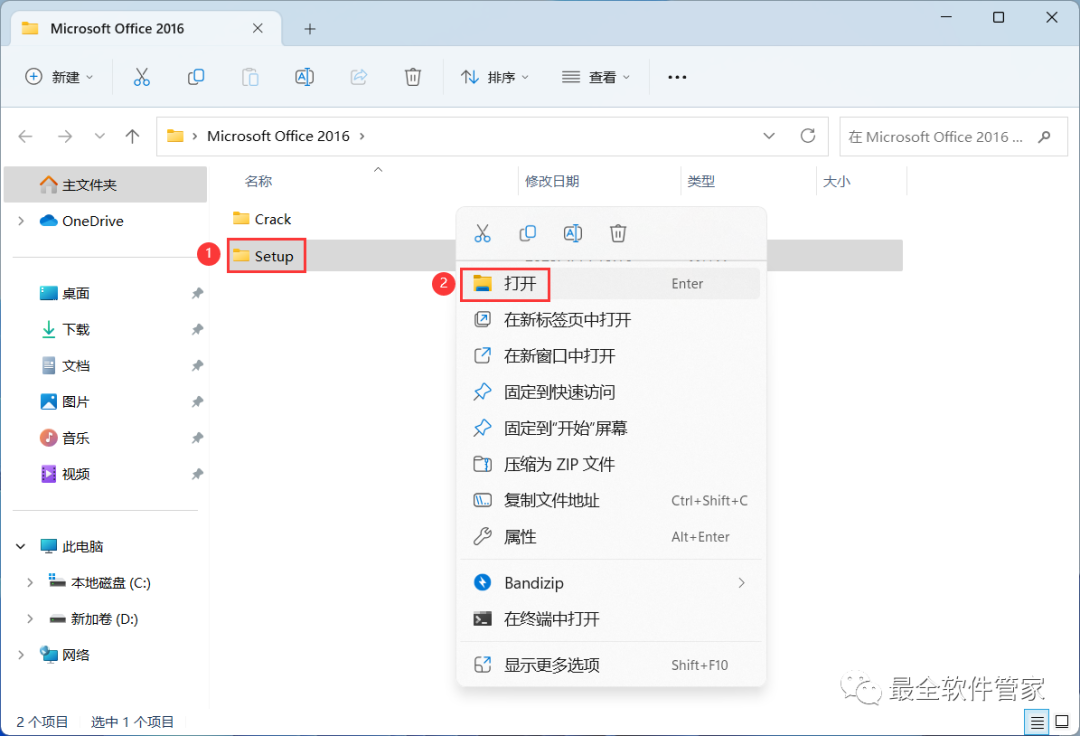Unpin 图片 using its pin icon
This screenshot has height=736, width=1080.
197,401
